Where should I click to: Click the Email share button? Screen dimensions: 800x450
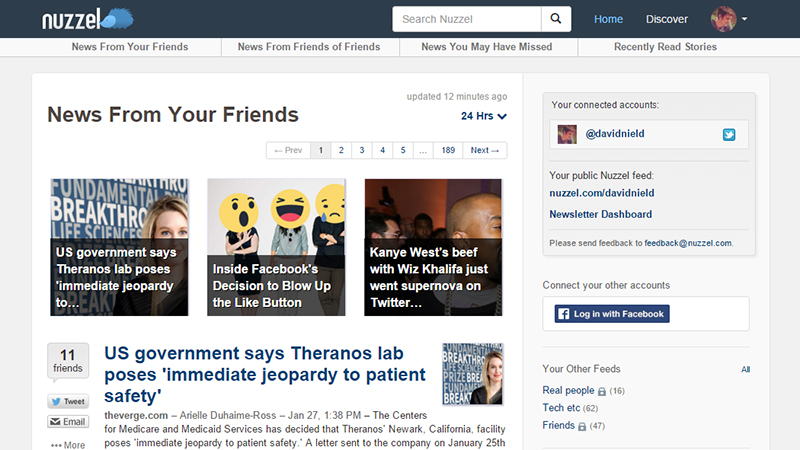point(68,421)
